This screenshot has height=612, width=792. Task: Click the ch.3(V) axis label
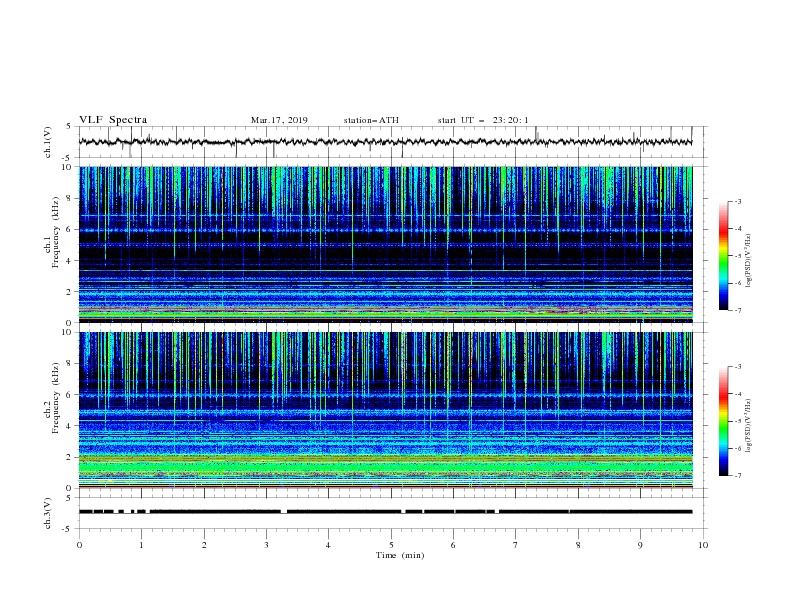tap(48, 513)
